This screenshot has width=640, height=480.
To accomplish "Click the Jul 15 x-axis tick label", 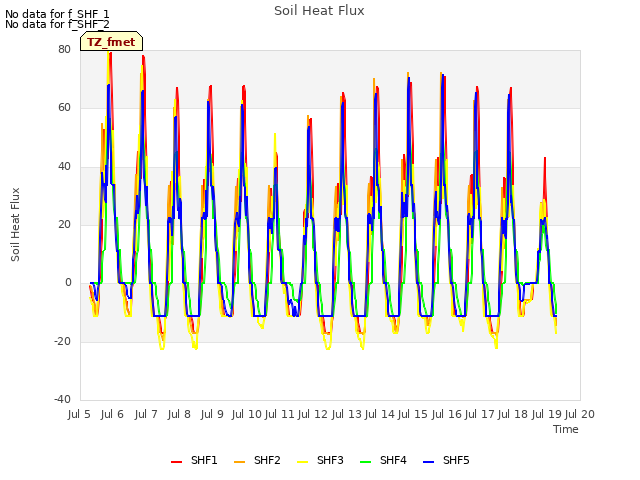I will [x=413, y=414].
